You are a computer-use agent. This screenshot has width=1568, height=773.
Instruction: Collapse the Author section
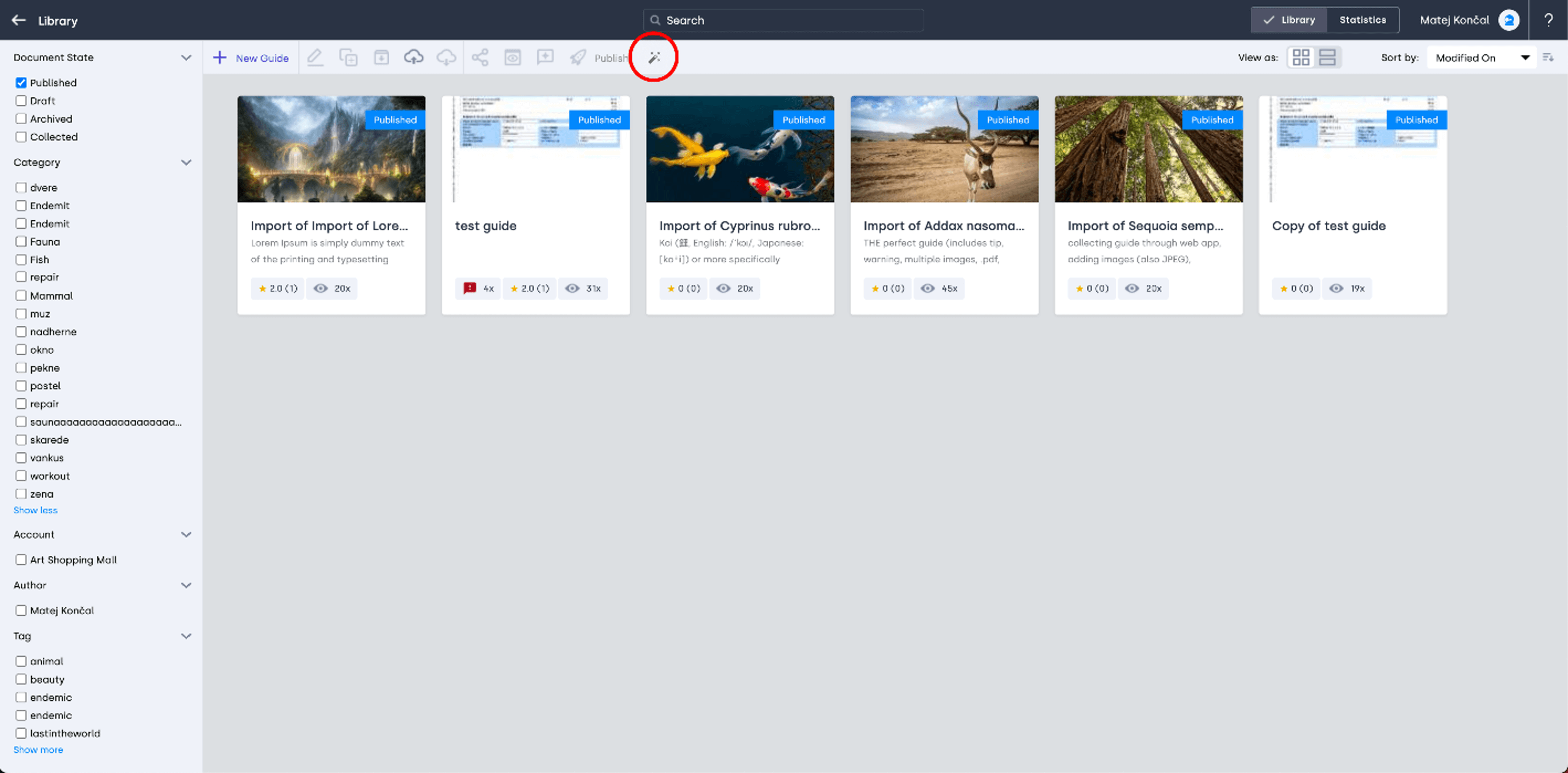[x=186, y=585]
